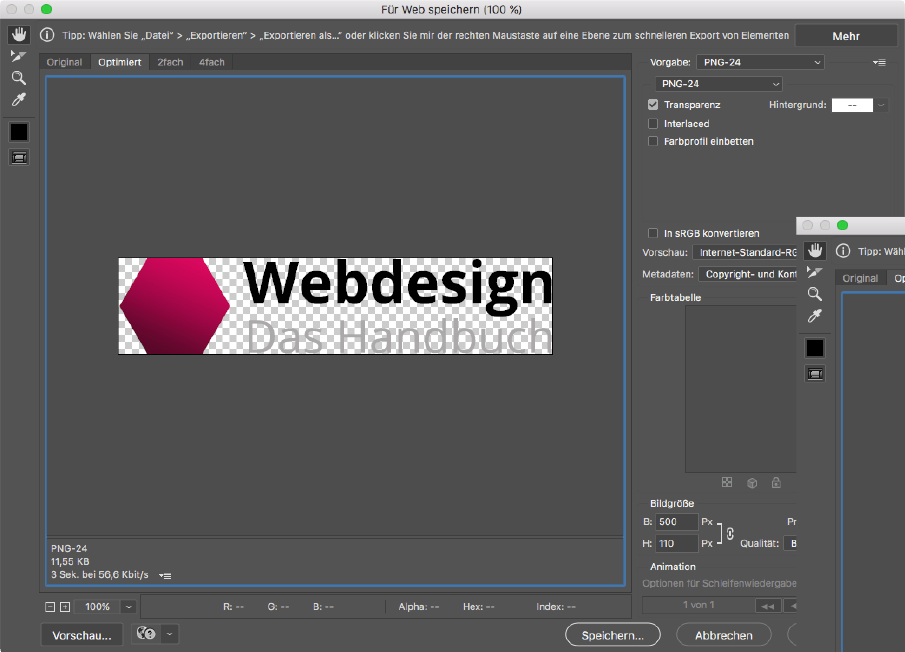Open the Vorschau Internet-Standard-RGB dropdown

745,253
